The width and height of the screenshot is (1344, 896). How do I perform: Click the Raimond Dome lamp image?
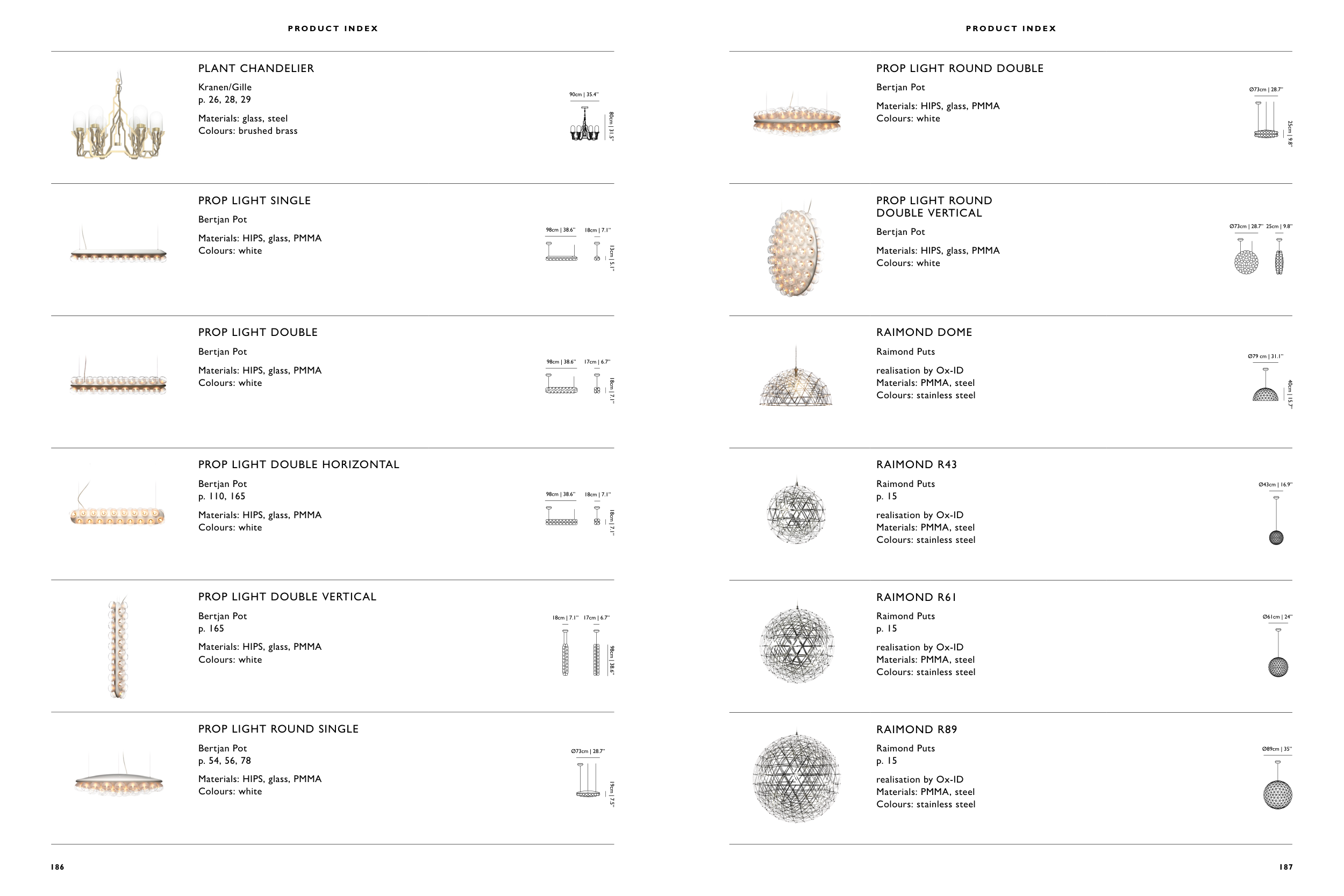coord(796,377)
